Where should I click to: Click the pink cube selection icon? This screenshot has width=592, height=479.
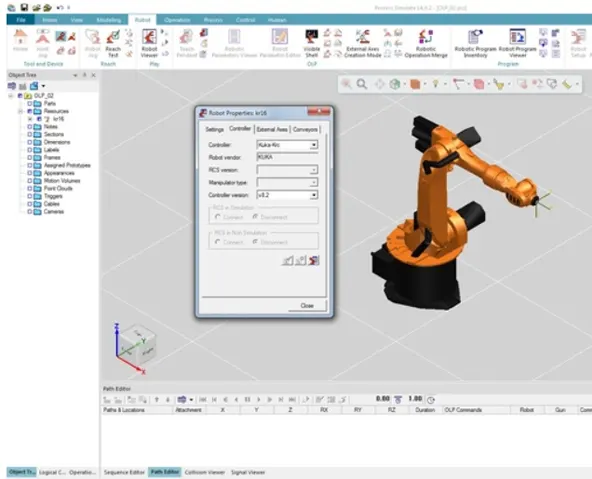[479, 84]
